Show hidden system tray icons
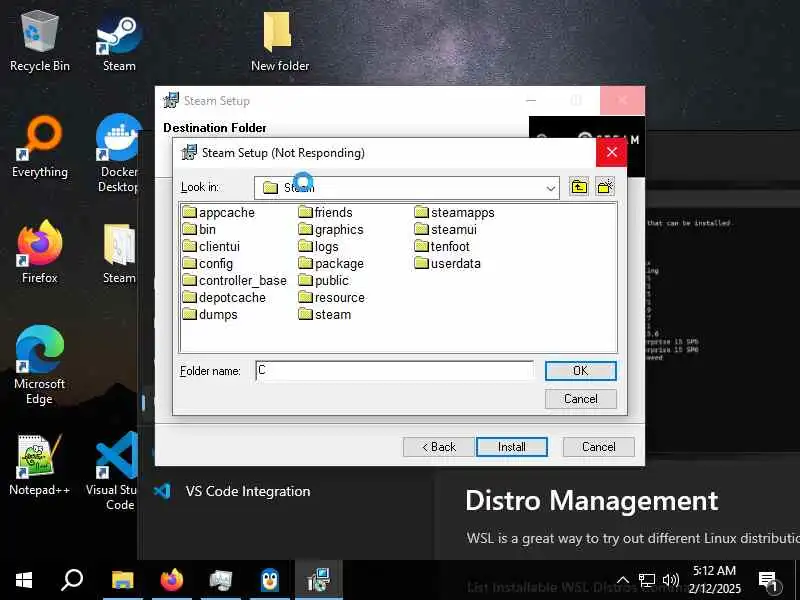800x600 pixels. [623, 580]
